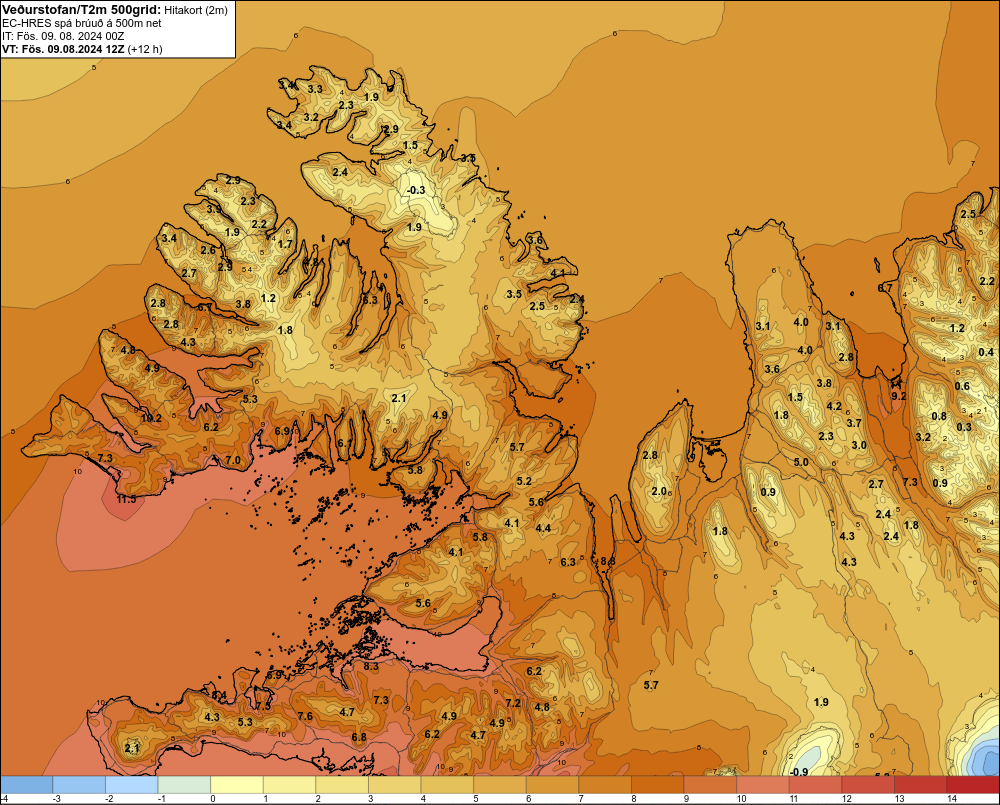Select the 8.3 temperature label

coord(371,666)
